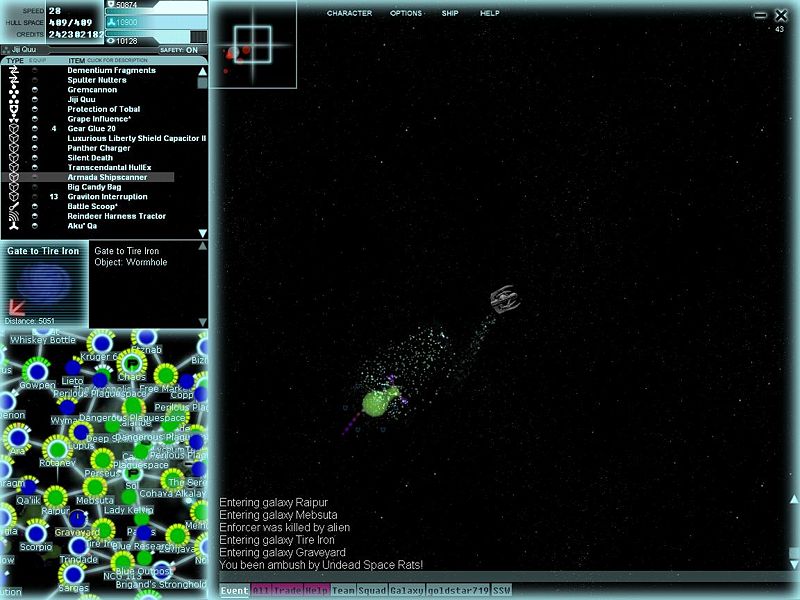
Task: Click the radar minimap display
Action: click(x=253, y=44)
